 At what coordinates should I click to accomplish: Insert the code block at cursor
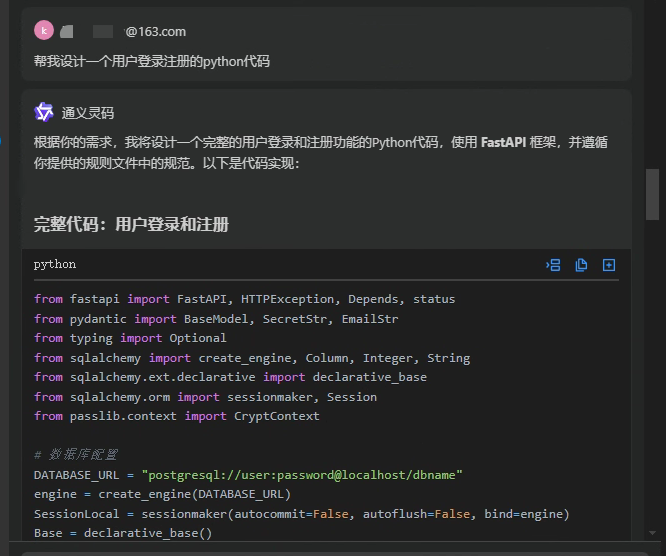point(553,265)
